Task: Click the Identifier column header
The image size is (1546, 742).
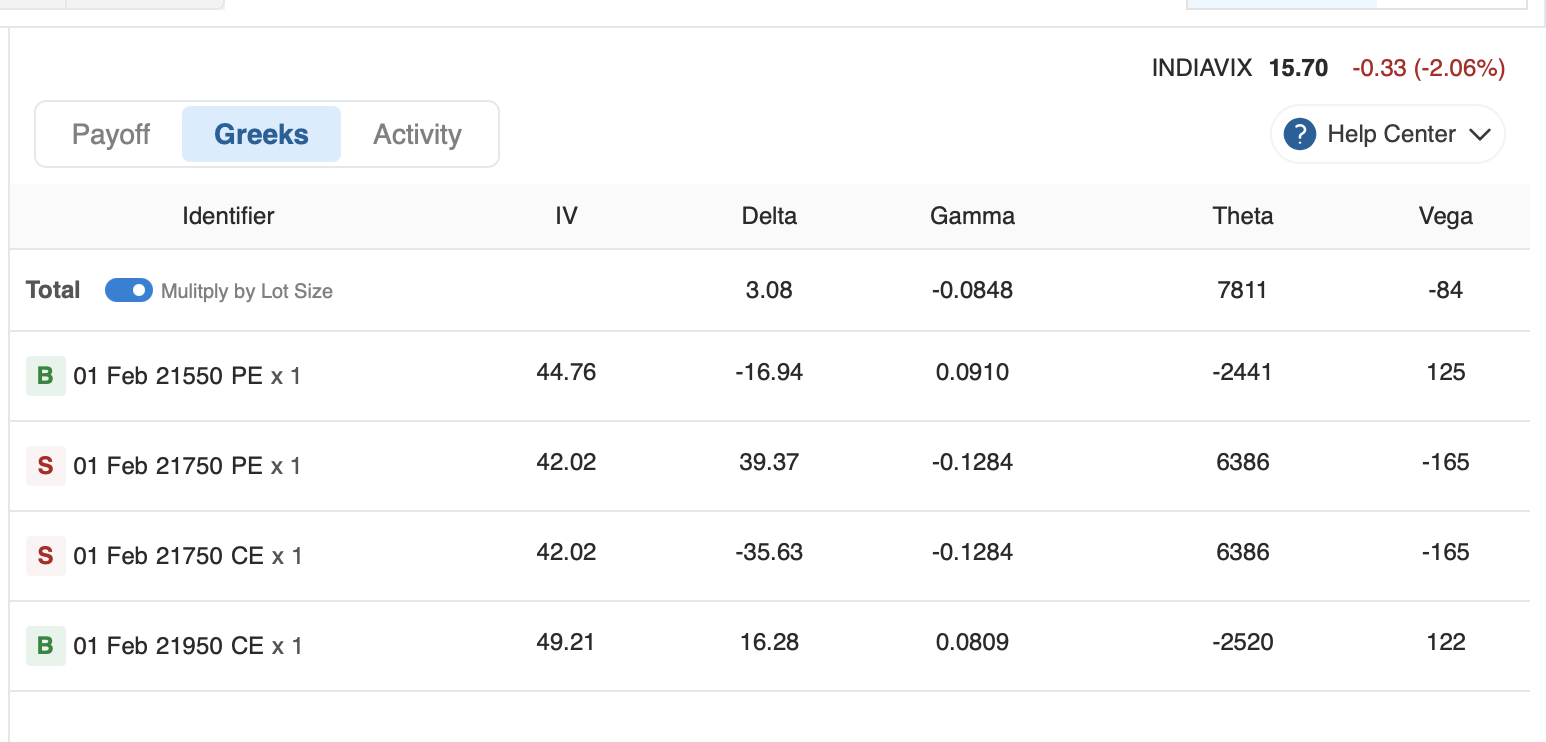Action: pyautogui.click(x=228, y=216)
